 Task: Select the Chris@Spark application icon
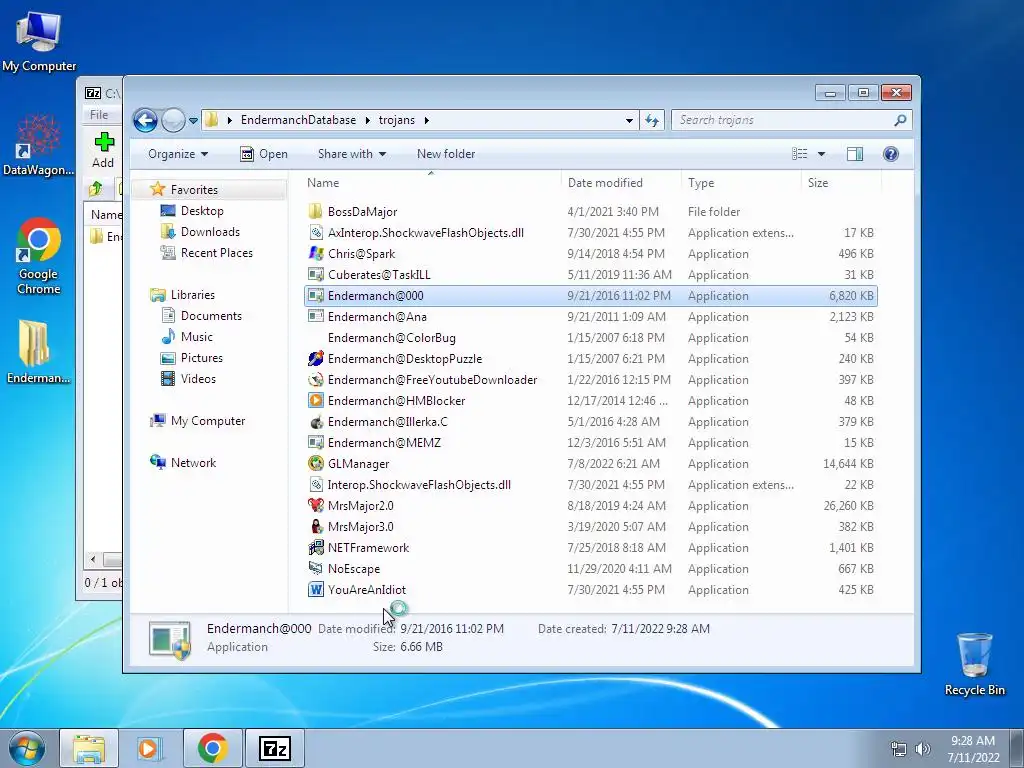(315, 253)
